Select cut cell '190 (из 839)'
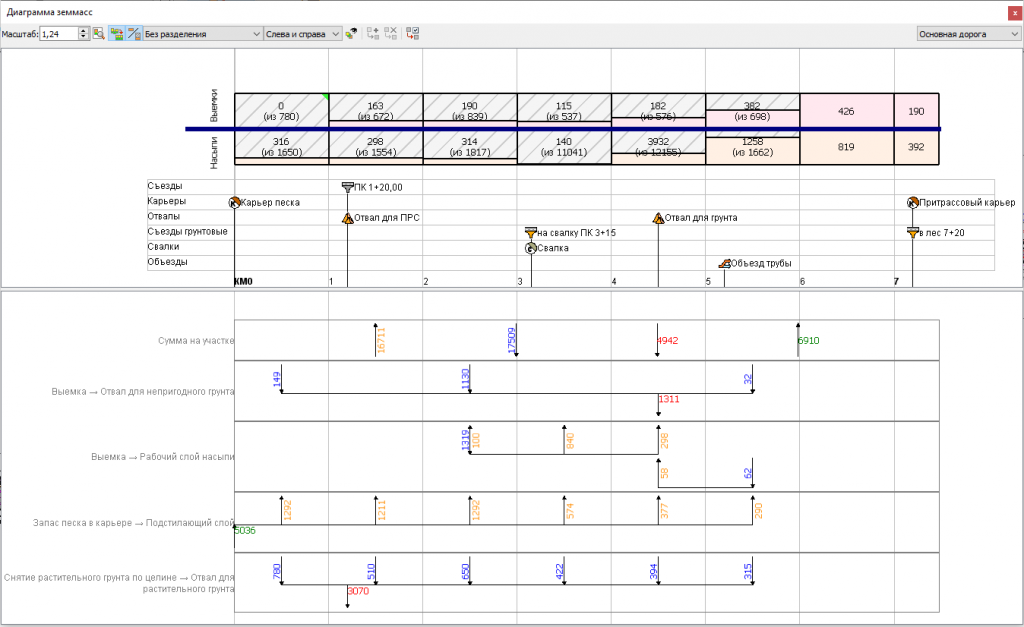1024x627 pixels. point(470,111)
